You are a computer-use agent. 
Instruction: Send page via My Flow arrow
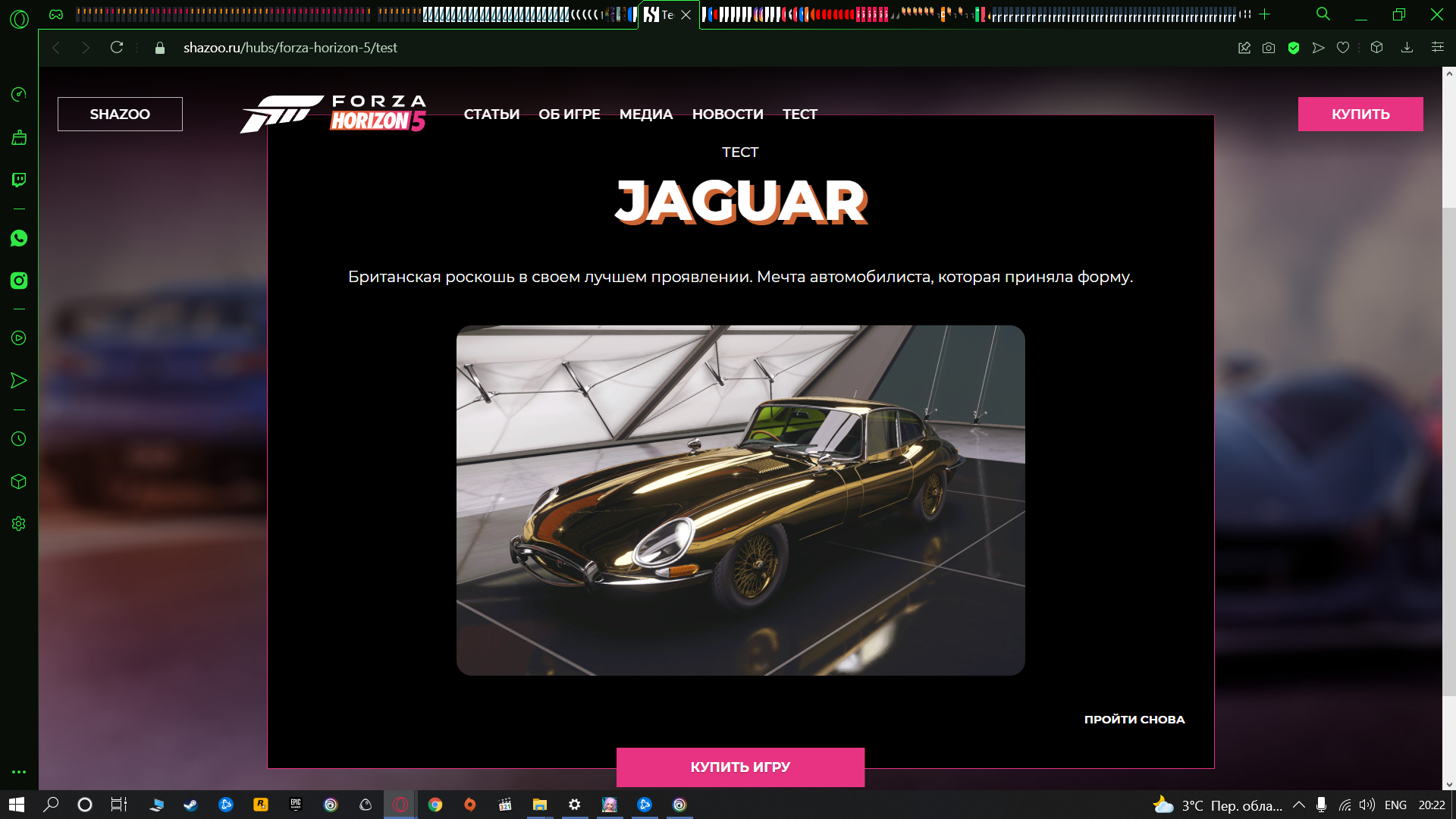pos(1319,48)
